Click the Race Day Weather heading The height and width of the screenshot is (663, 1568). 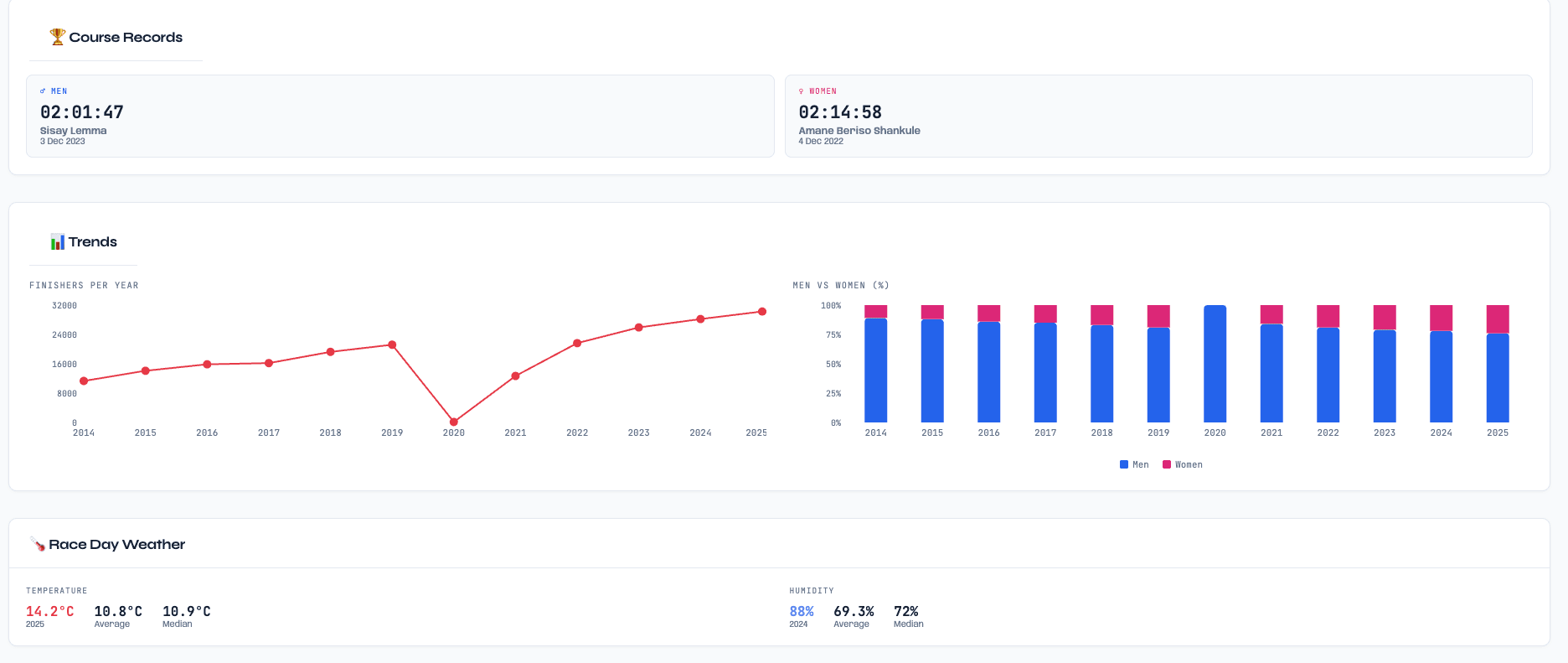pyautogui.click(x=117, y=544)
